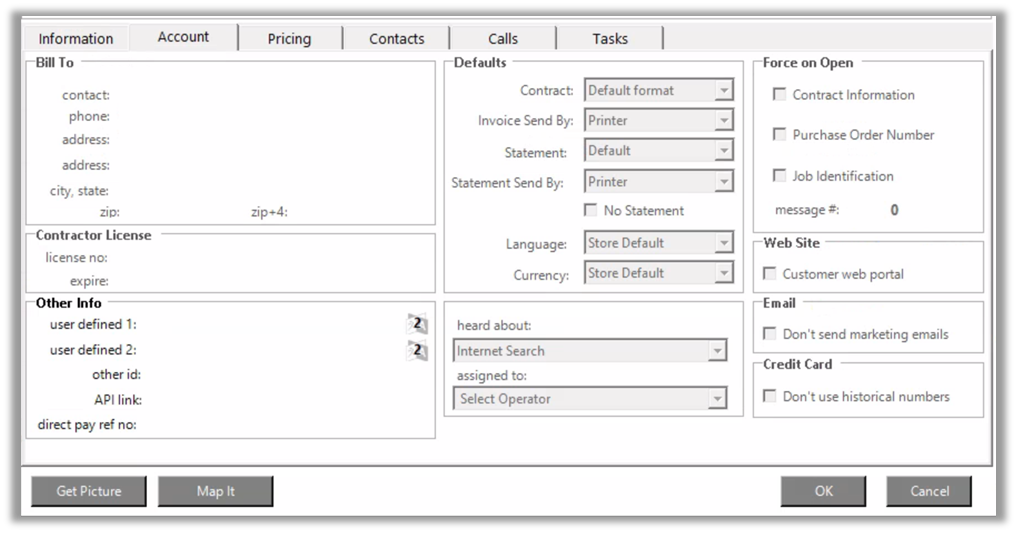
Task: Check the Purchase Order Number option
Action: coord(780,135)
